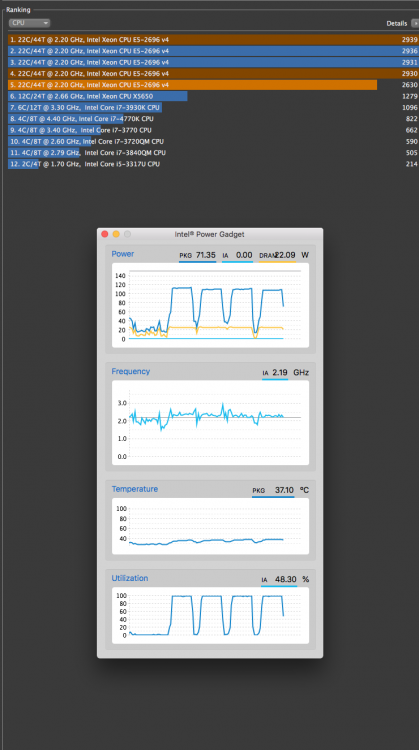Click the Temperature graph in Power Gadget
Image resolution: width=419 pixels, height=750 pixels.
click(210, 526)
